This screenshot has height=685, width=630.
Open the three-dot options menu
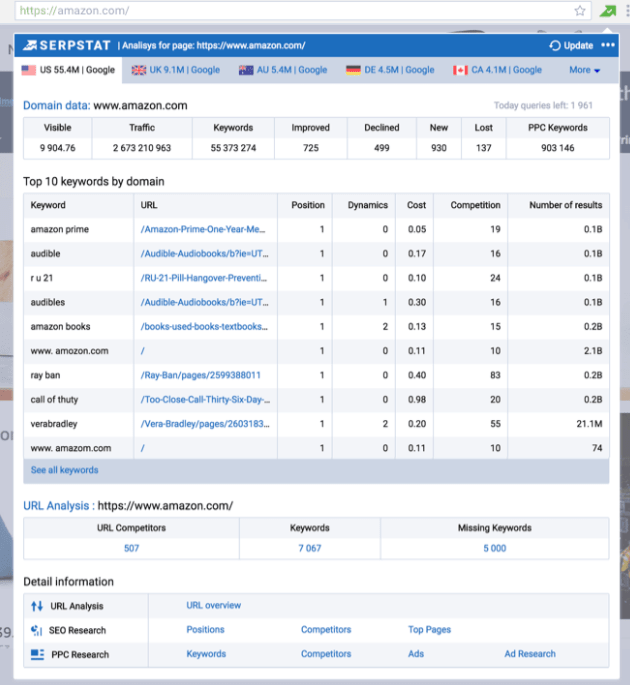(608, 45)
